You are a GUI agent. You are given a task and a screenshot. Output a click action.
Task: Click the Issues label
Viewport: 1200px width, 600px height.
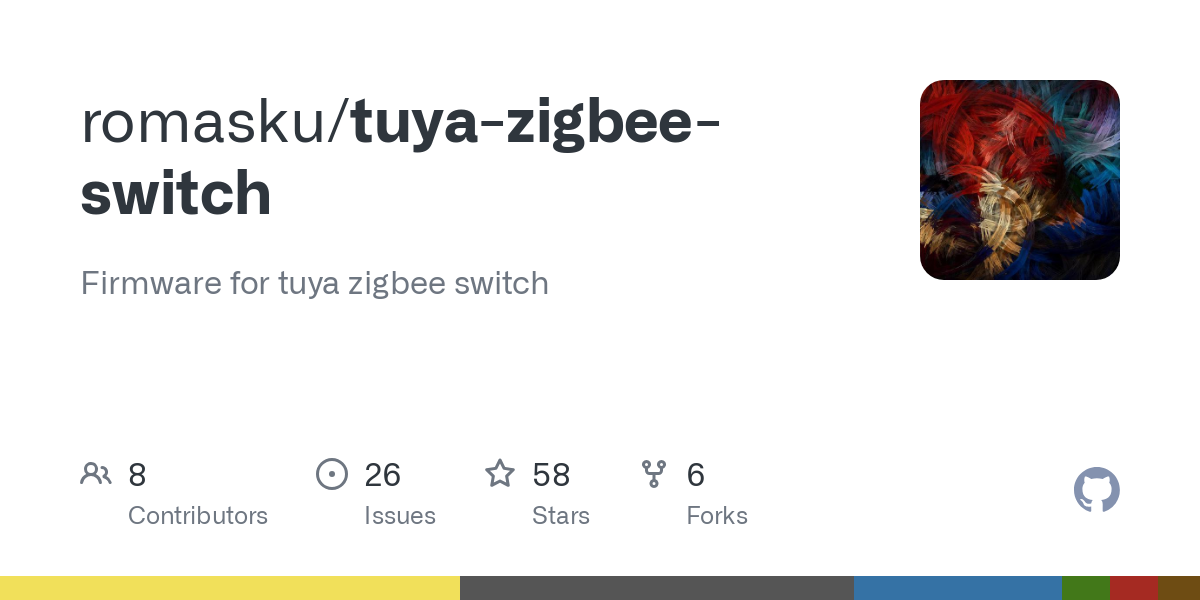click(x=400, y=516)
